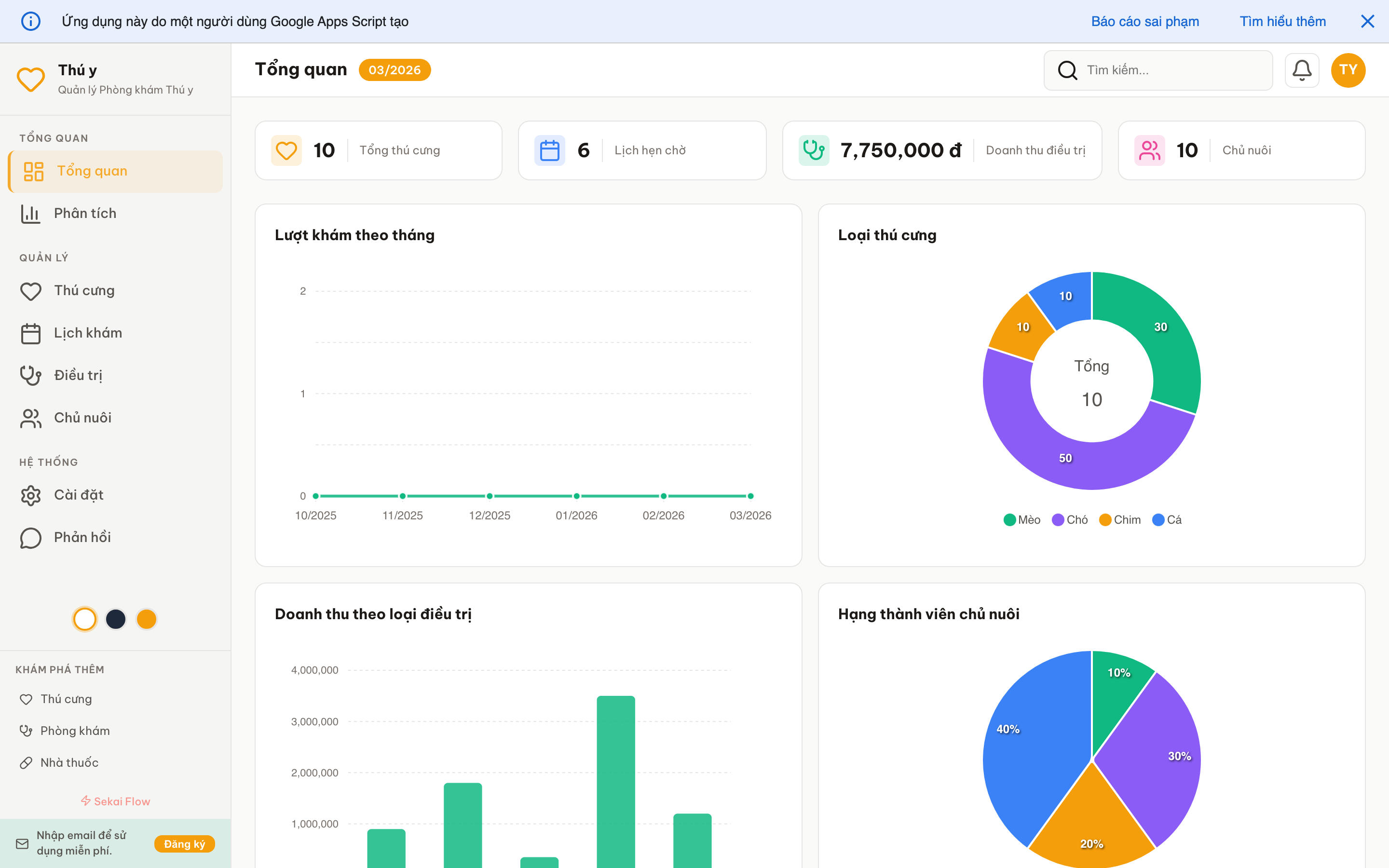Click the calendar icon in Lịch hẹn chờ card
Viewport: 1389px width, 868px height.
coord(549,150)
